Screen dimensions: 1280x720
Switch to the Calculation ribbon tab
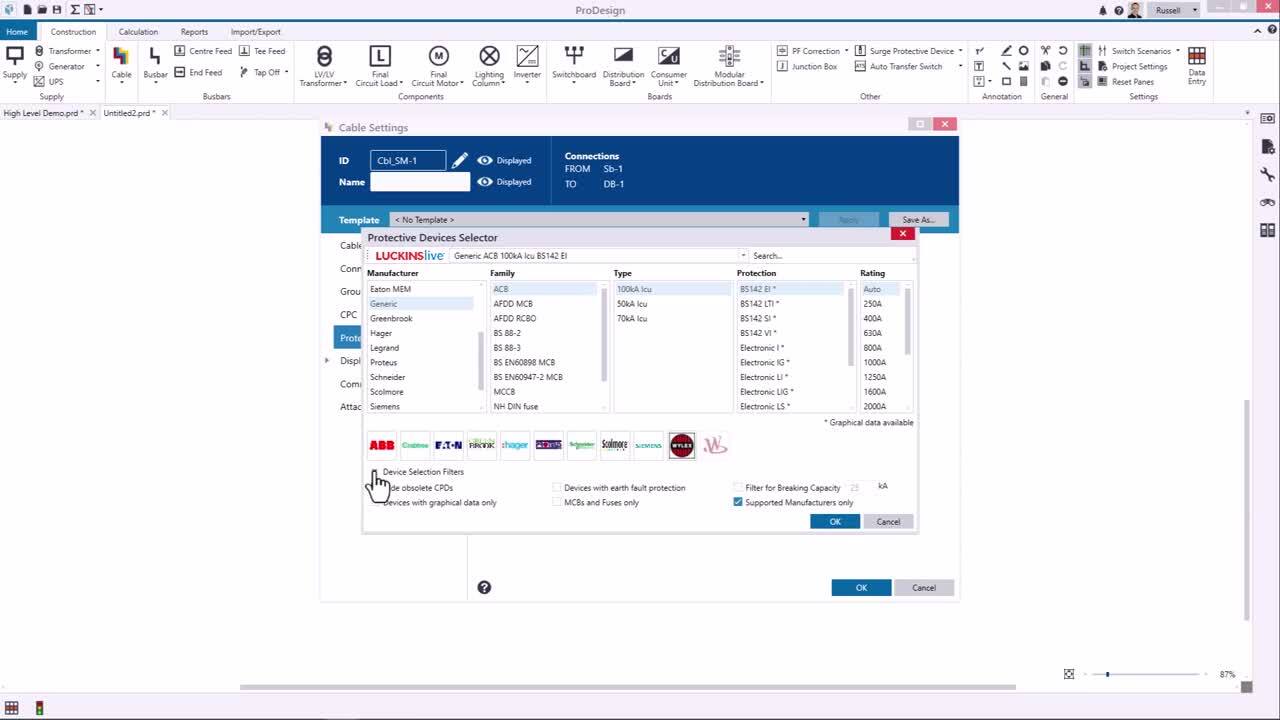coord(138,31)
